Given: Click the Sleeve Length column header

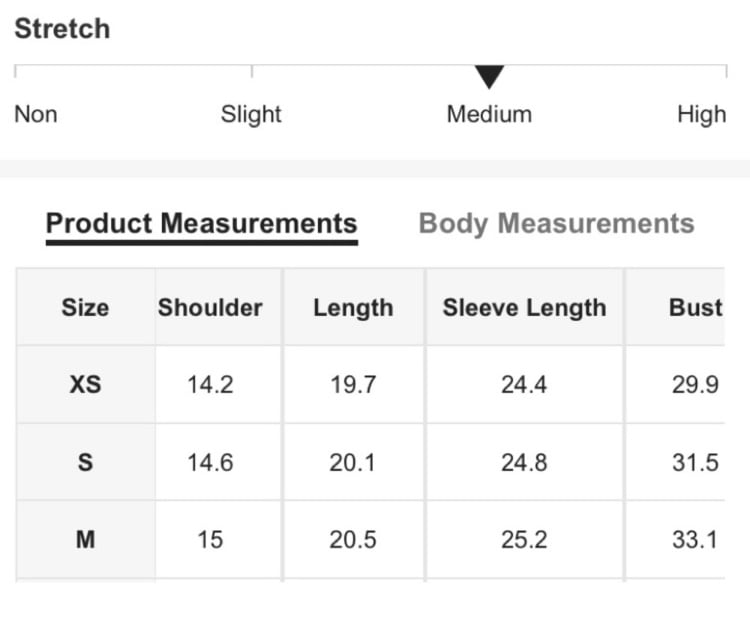Looking at the screenshot, I should pyautogui.click(x=524, y=308).
